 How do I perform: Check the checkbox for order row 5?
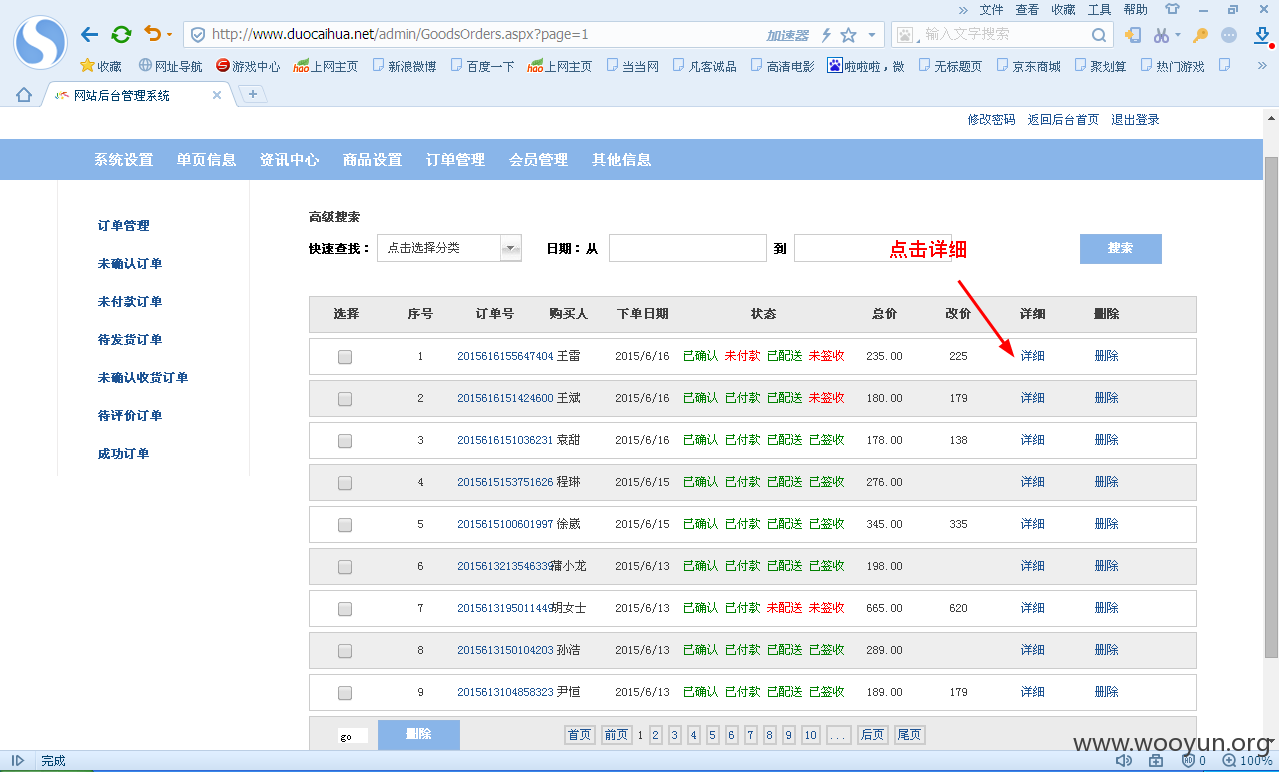click(345, 525)
